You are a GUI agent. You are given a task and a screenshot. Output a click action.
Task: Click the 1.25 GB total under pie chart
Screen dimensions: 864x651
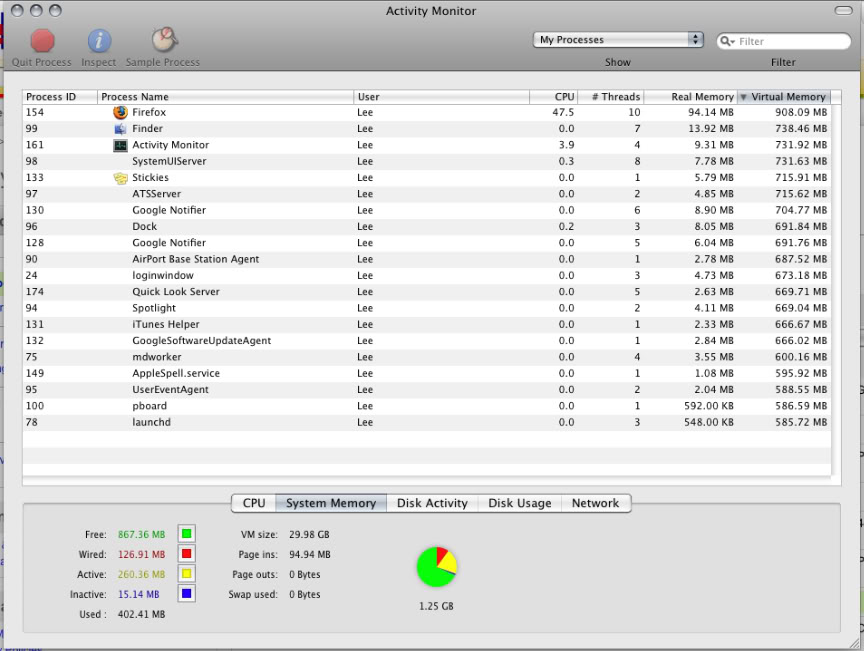[436, 606]
